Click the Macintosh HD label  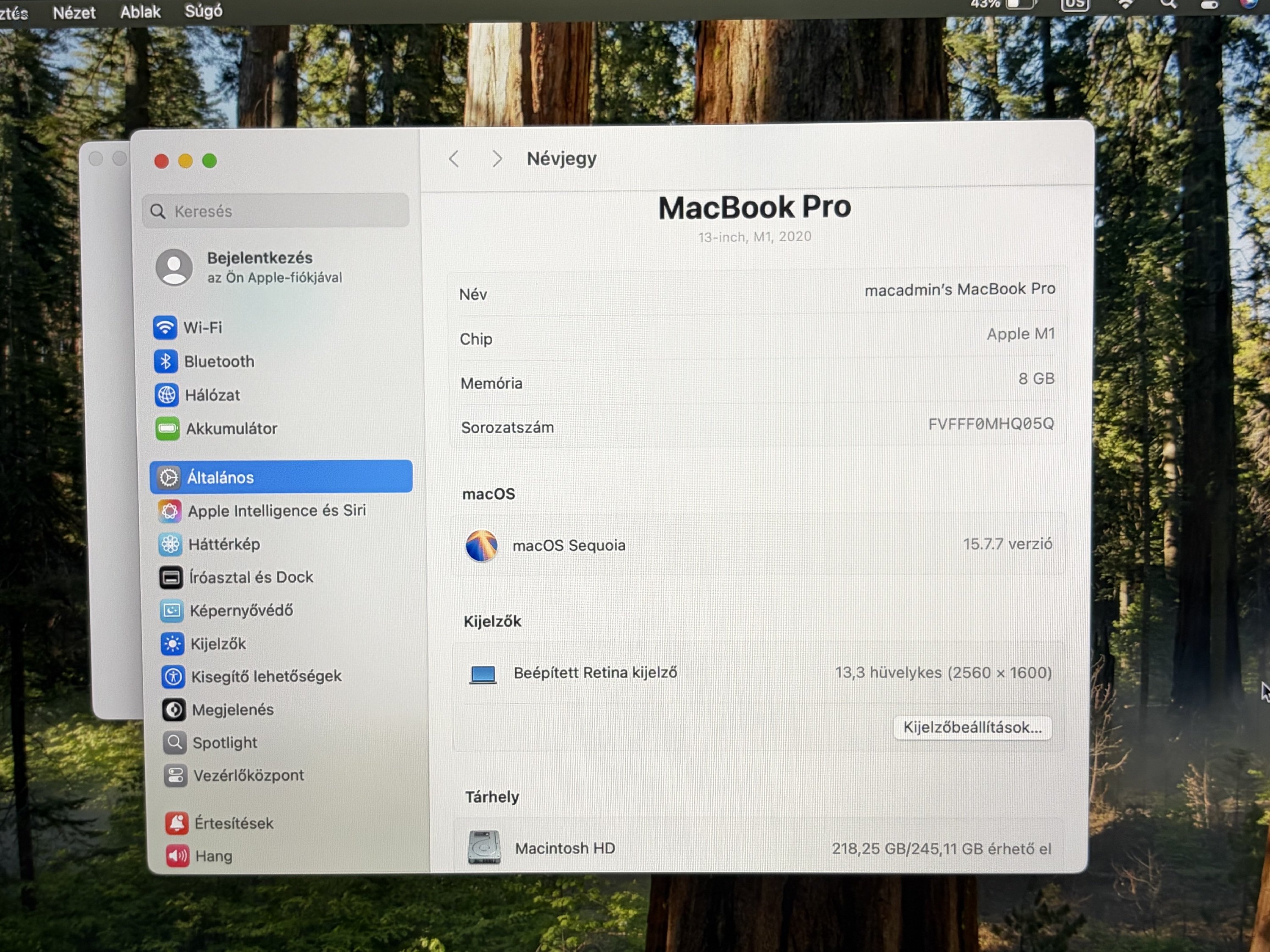click(565, 848)
